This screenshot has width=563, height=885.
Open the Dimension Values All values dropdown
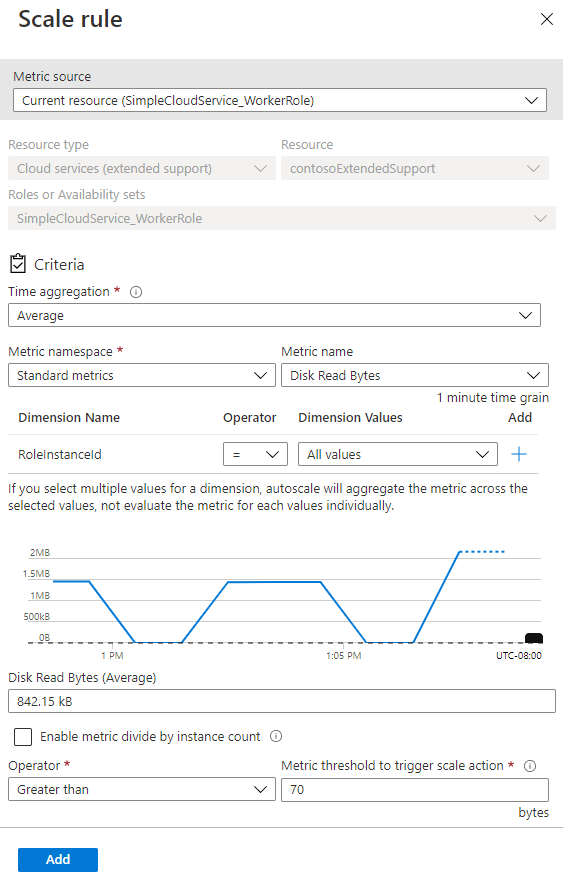398,454
